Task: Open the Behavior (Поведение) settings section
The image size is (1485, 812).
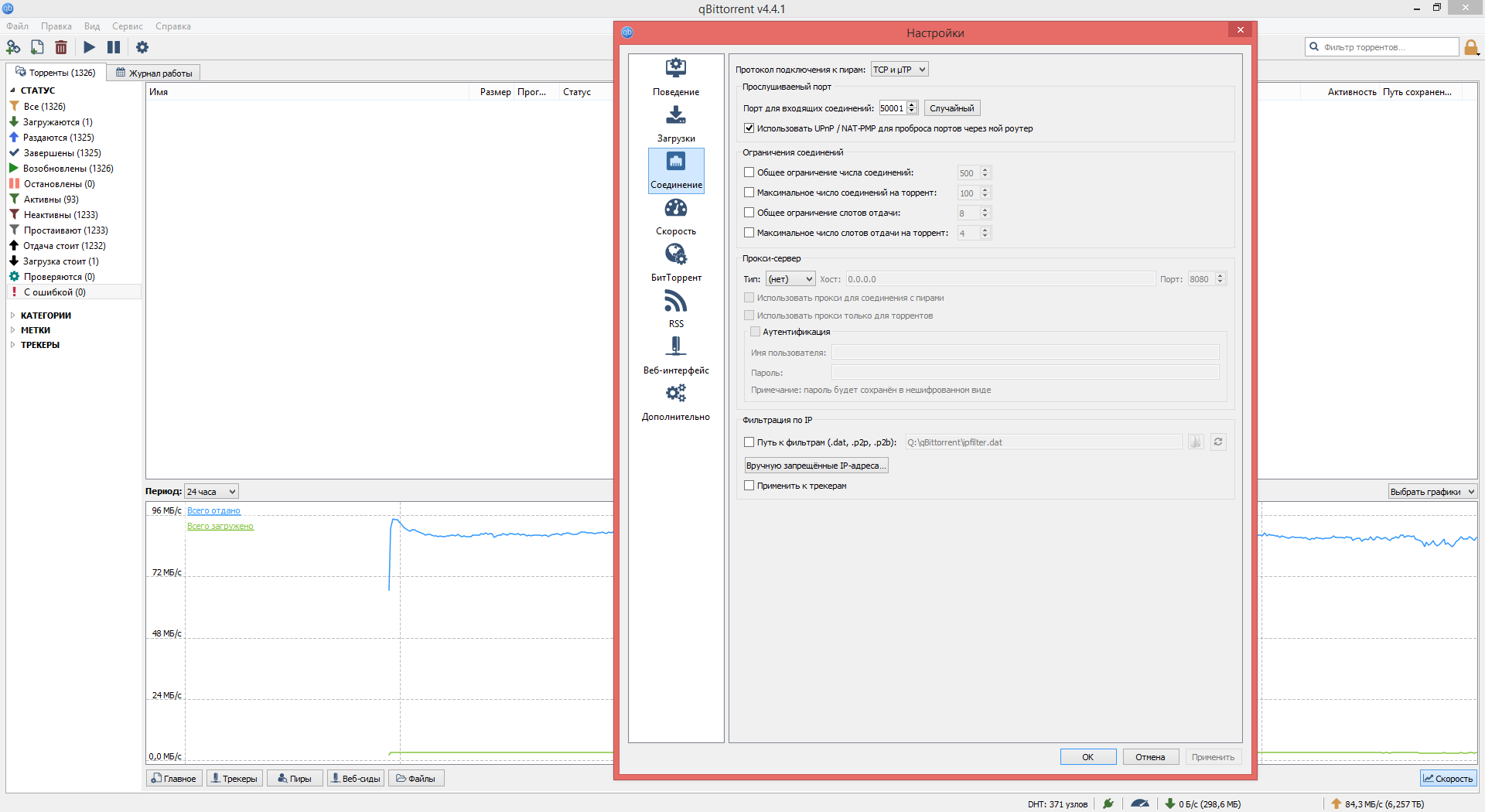Action: pos(675,77)
